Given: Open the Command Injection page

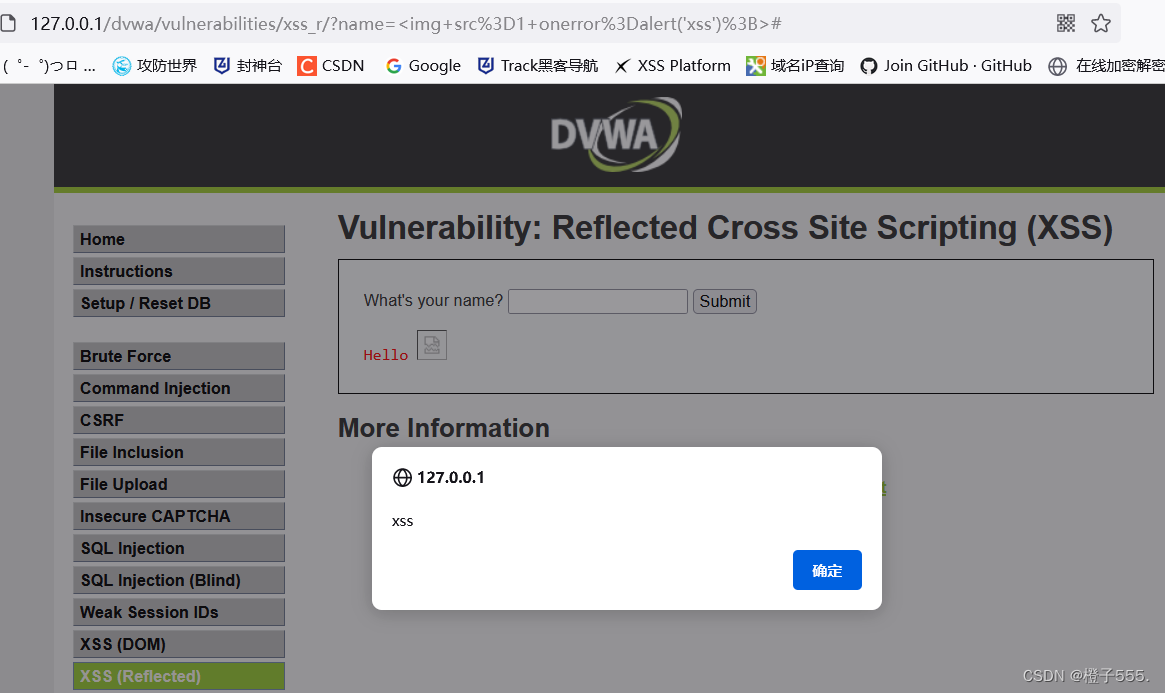Looking at the screenshot, I should (x=179, y=388).
